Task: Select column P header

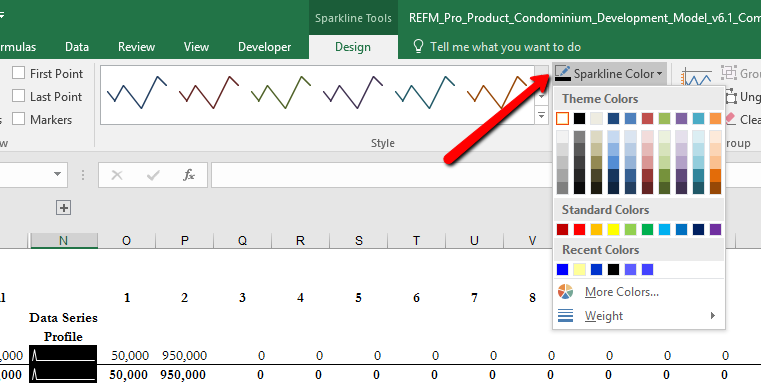Action: click(x=184, y=241)
